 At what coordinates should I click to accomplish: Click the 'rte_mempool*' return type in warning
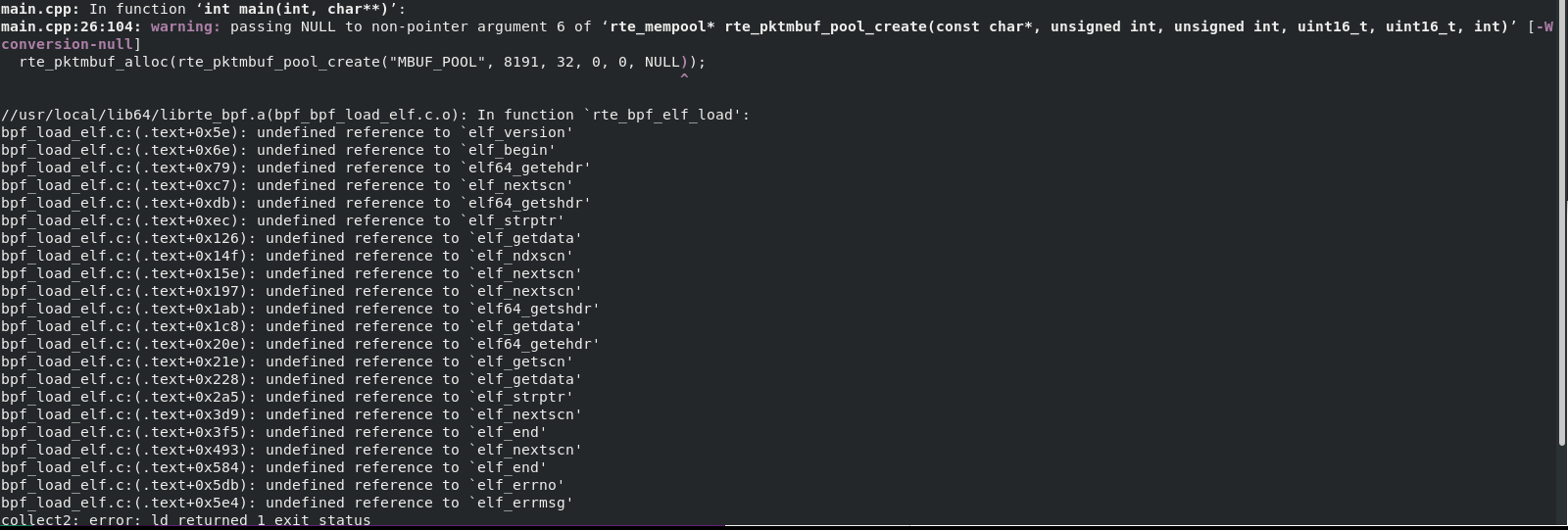tap(662, 26)
